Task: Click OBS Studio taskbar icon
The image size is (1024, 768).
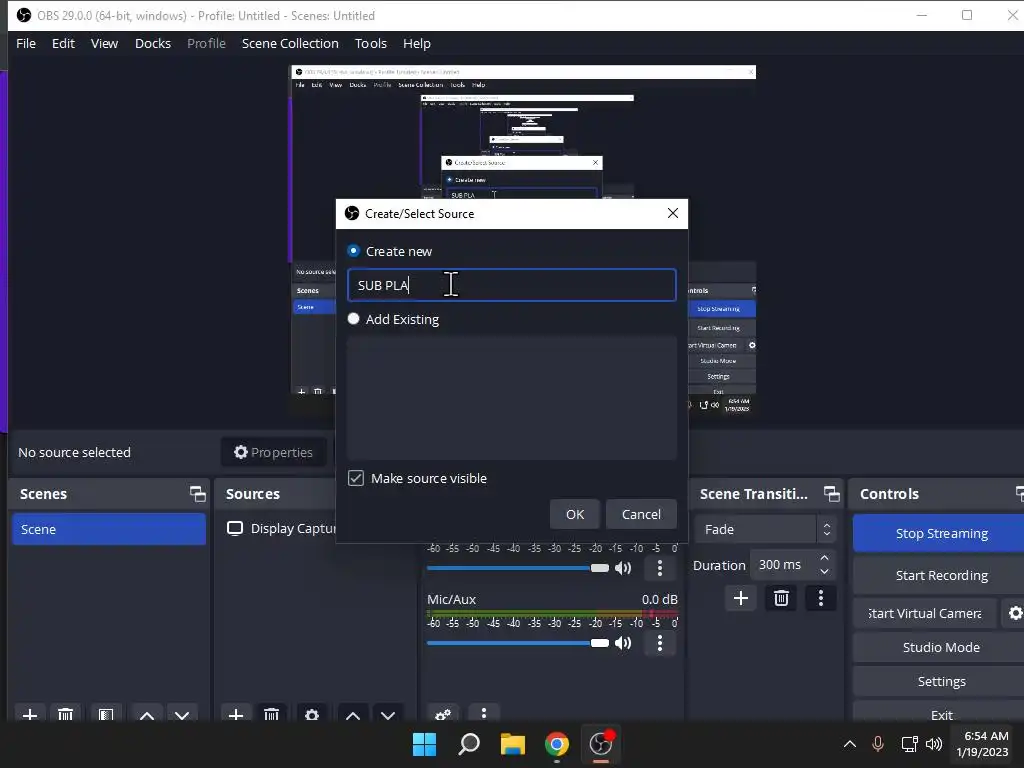Action: [601, 744]
